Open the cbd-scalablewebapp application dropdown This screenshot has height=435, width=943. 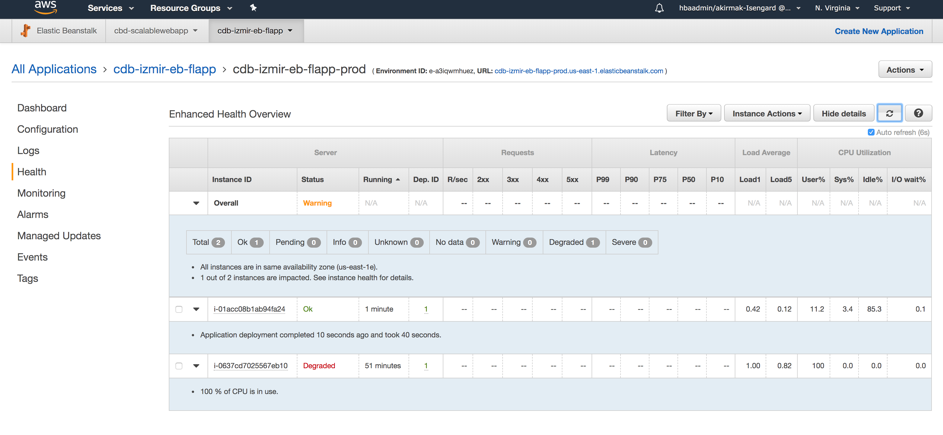(x=156, y=31)
